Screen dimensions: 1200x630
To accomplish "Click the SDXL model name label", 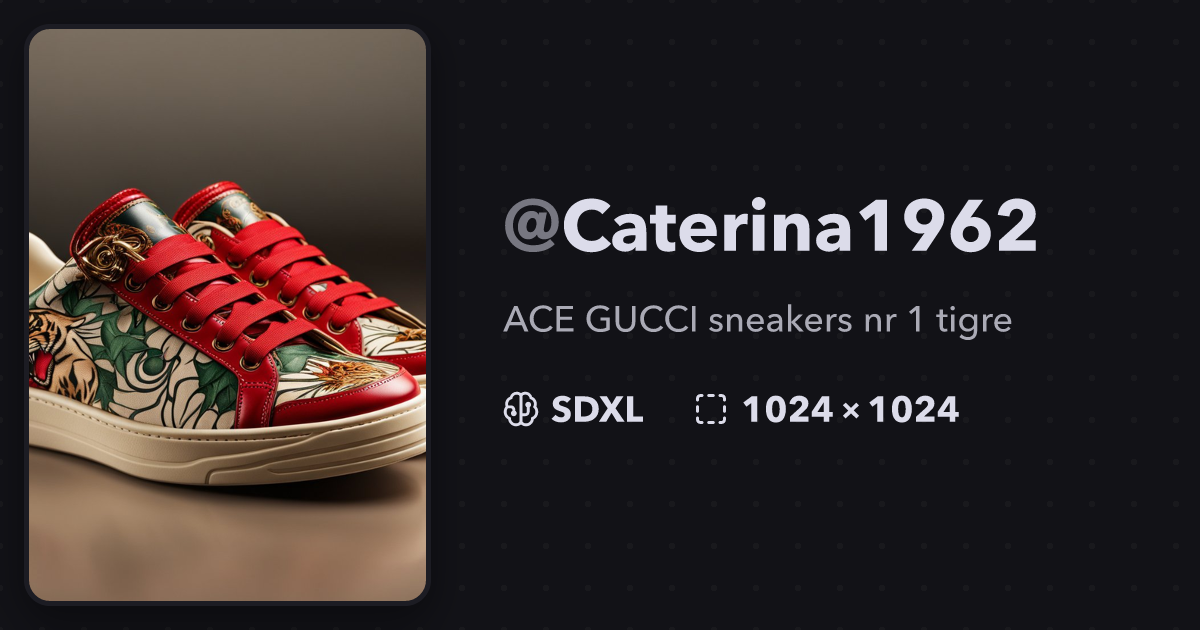I will click(596, 410).
